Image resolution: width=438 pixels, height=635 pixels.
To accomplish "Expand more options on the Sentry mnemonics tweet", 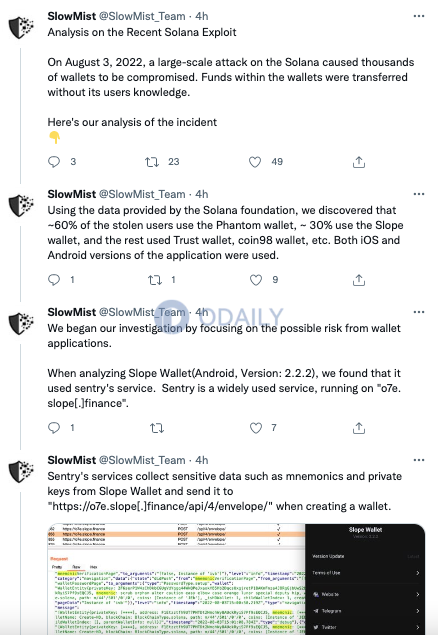I will (x=419, y=460).
